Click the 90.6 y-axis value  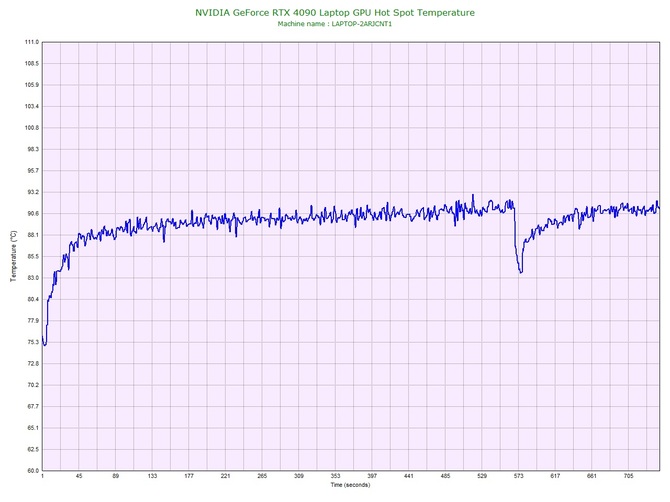[x=33, y=213]
